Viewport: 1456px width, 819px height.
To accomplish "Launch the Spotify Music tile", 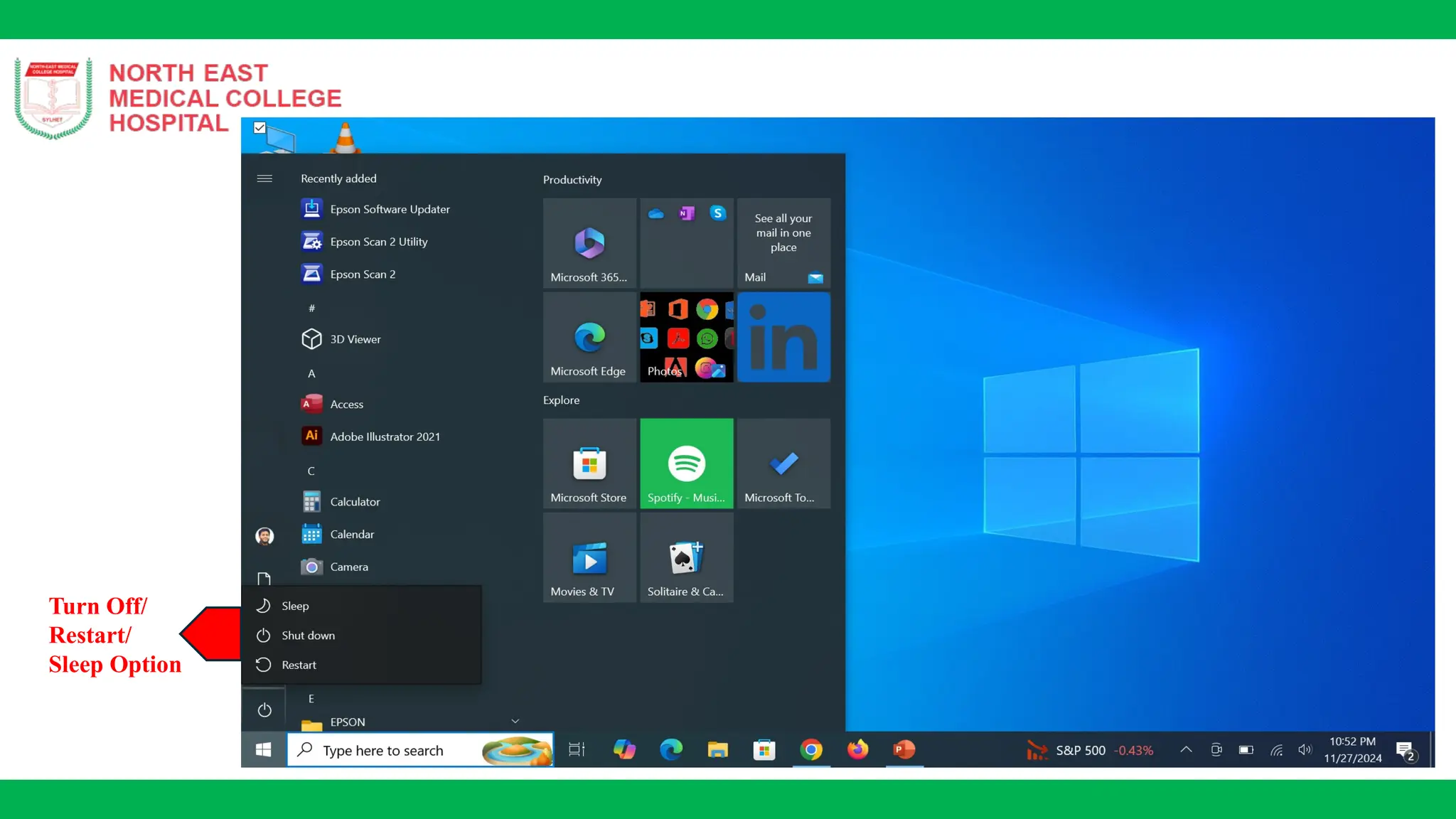I will click(686, 464).
